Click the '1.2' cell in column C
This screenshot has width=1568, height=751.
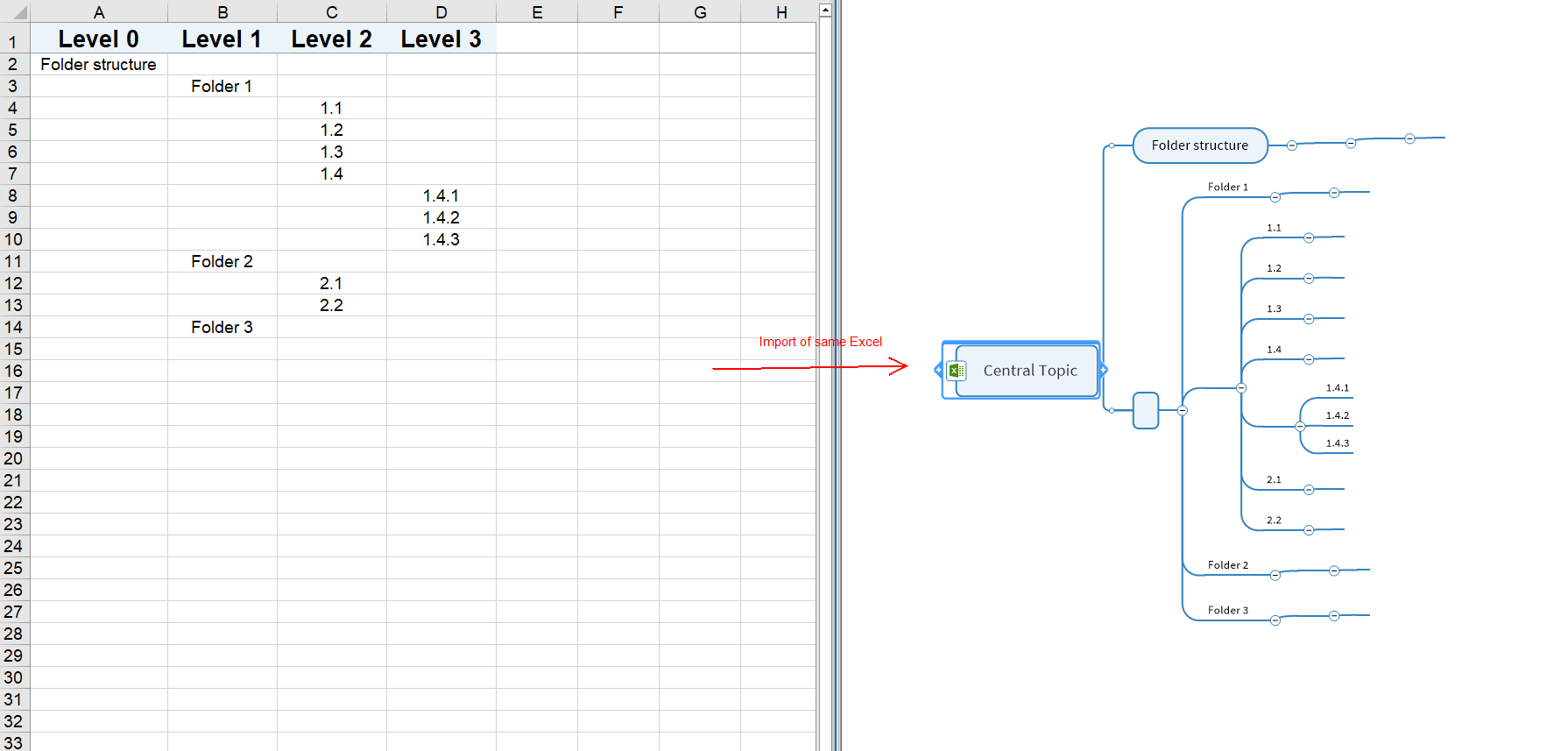332,130
